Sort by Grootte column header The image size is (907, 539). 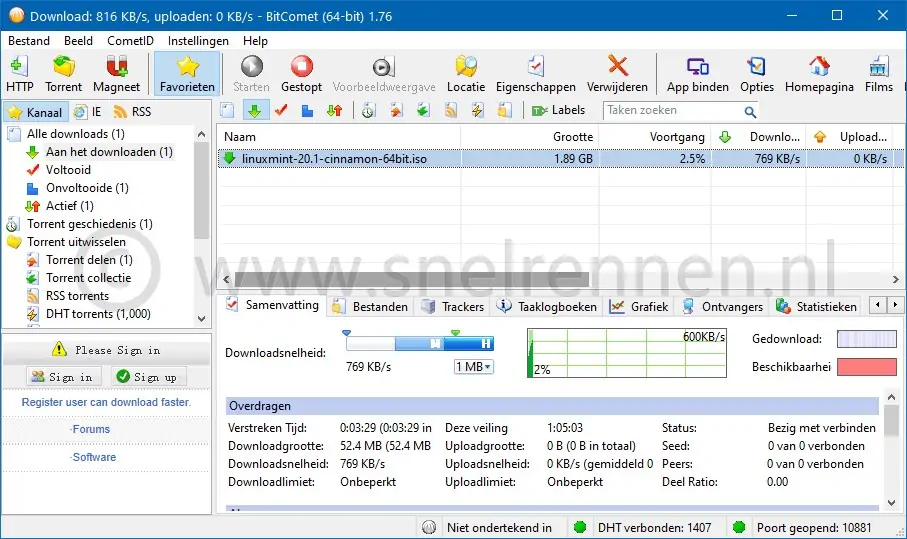point(529,137)
